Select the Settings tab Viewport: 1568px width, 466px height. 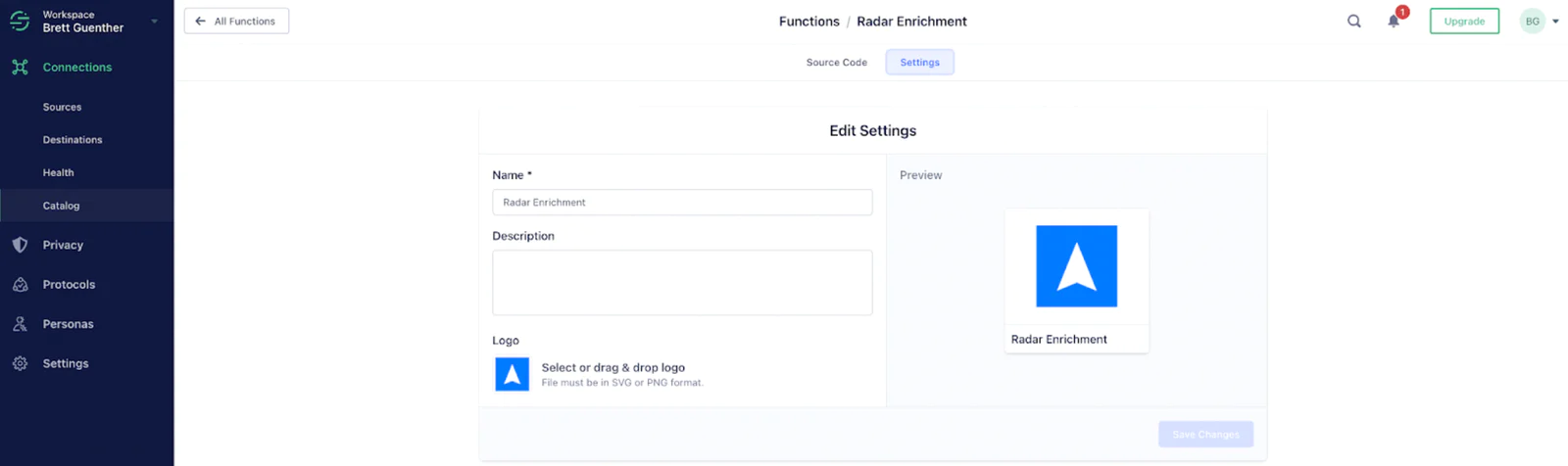[919, 63]
